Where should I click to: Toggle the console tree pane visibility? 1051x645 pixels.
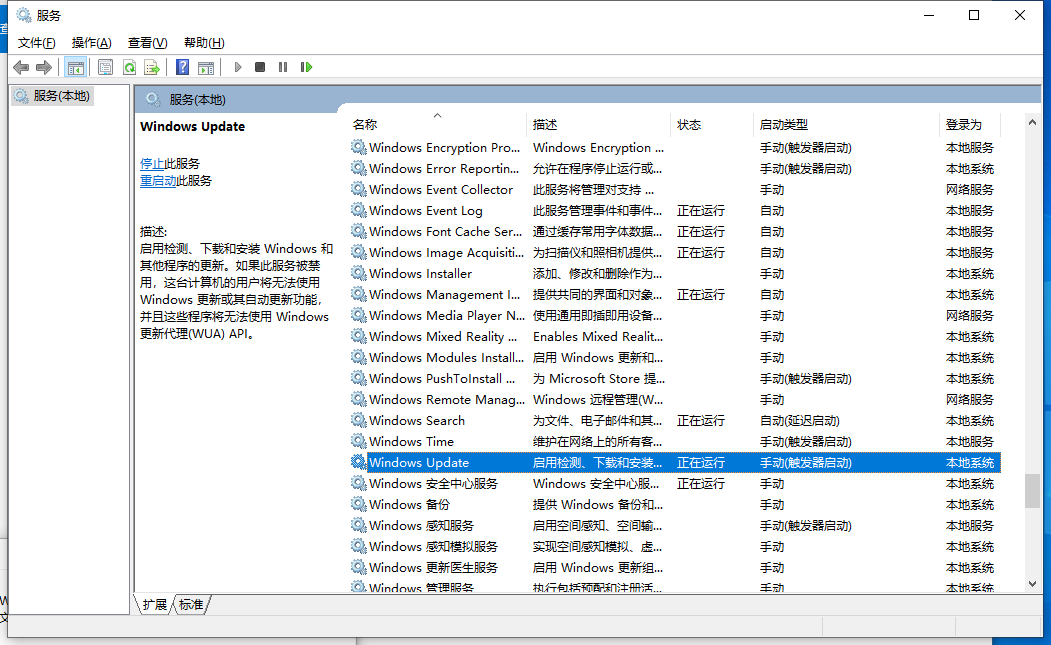[76, 67]
